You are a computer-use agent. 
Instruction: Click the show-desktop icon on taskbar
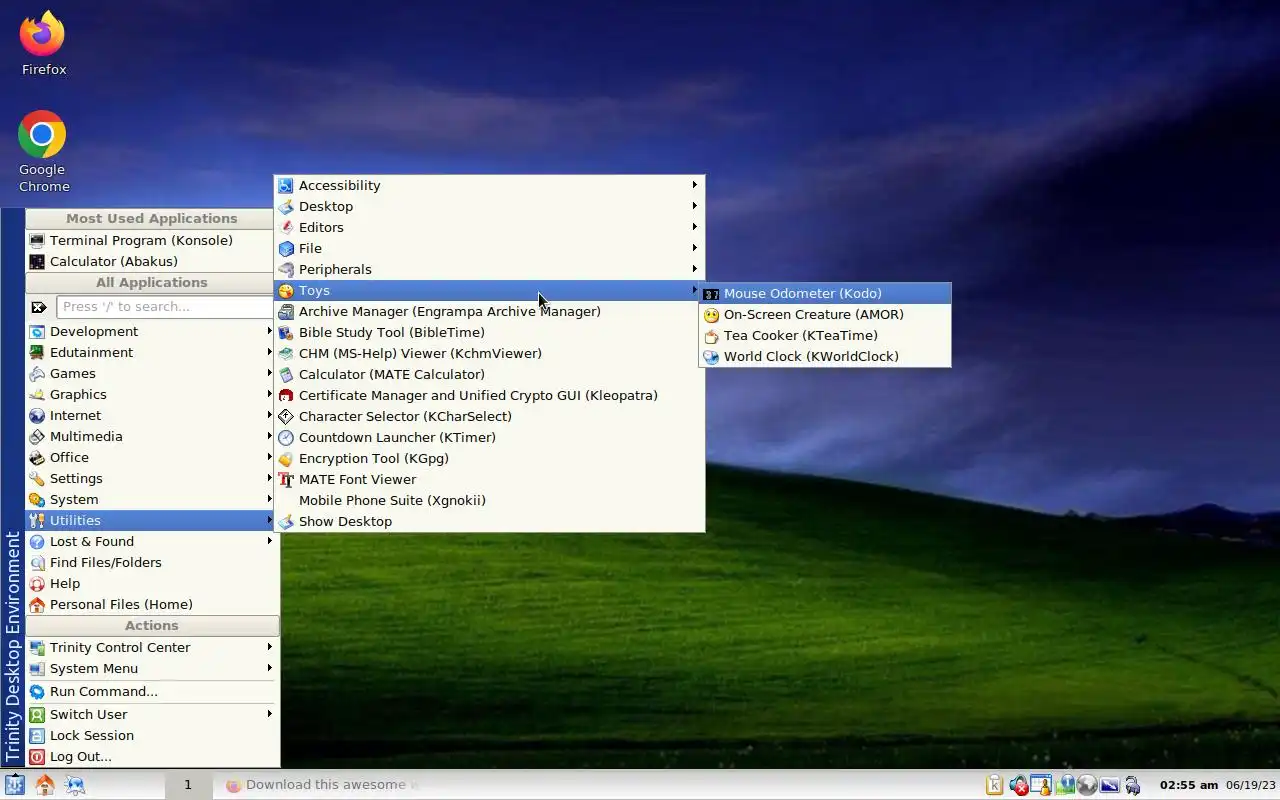point(75,785)
